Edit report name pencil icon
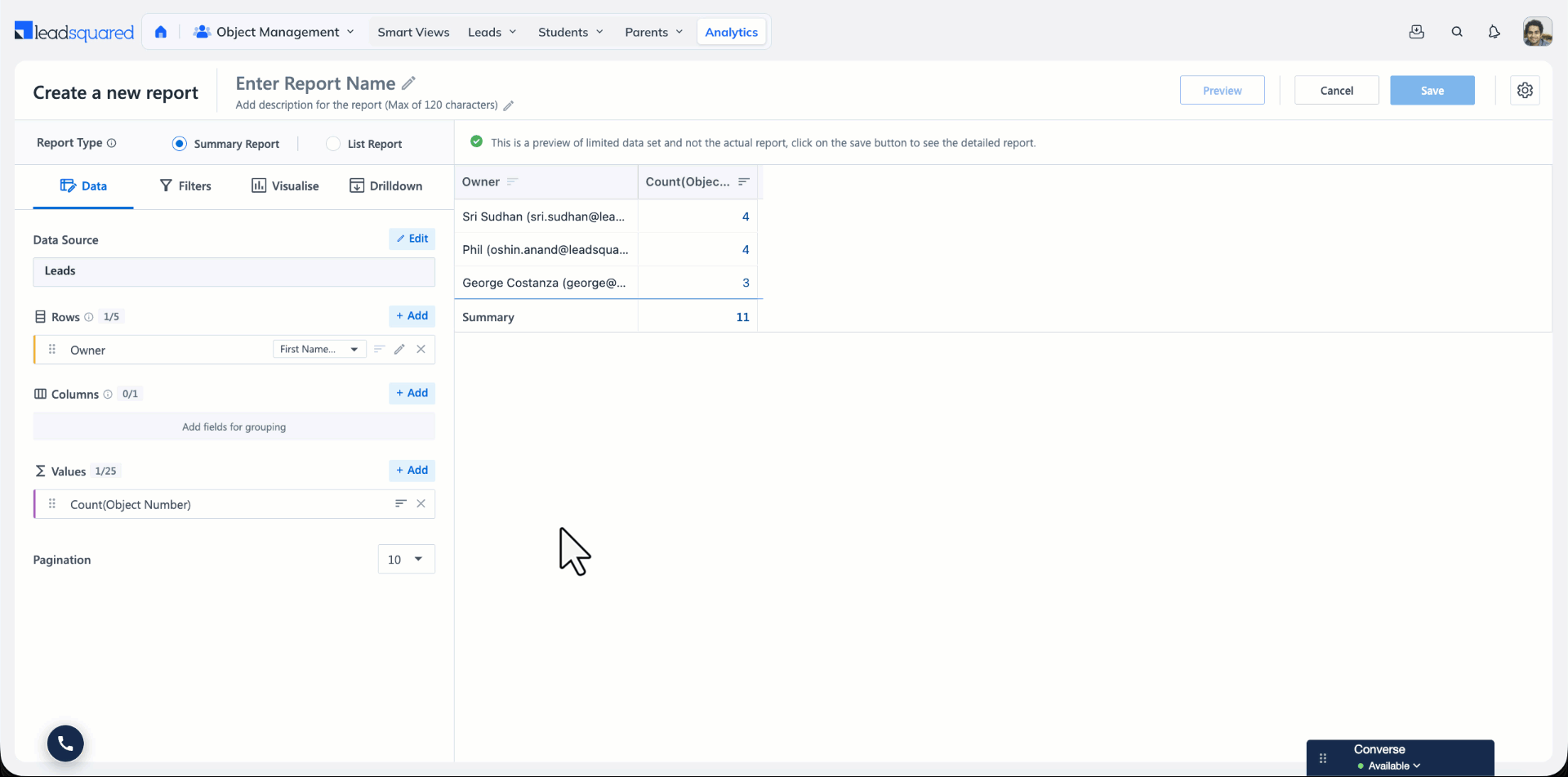 tap(409, 83)
